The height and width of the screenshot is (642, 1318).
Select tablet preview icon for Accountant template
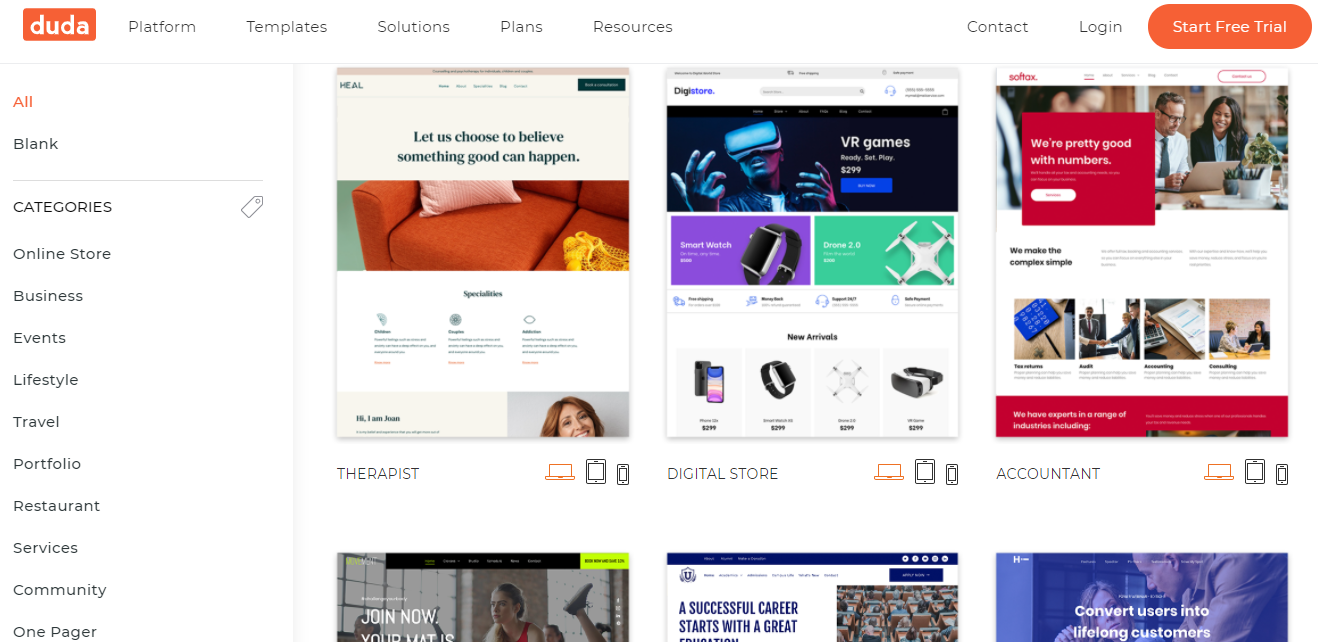tap(1255, 472)
